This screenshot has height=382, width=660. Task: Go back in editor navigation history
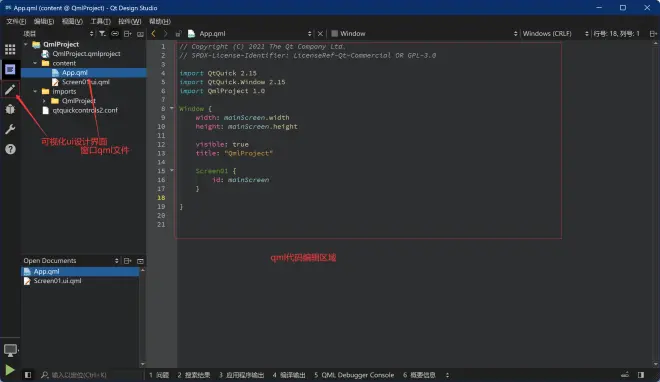point(154,33)
